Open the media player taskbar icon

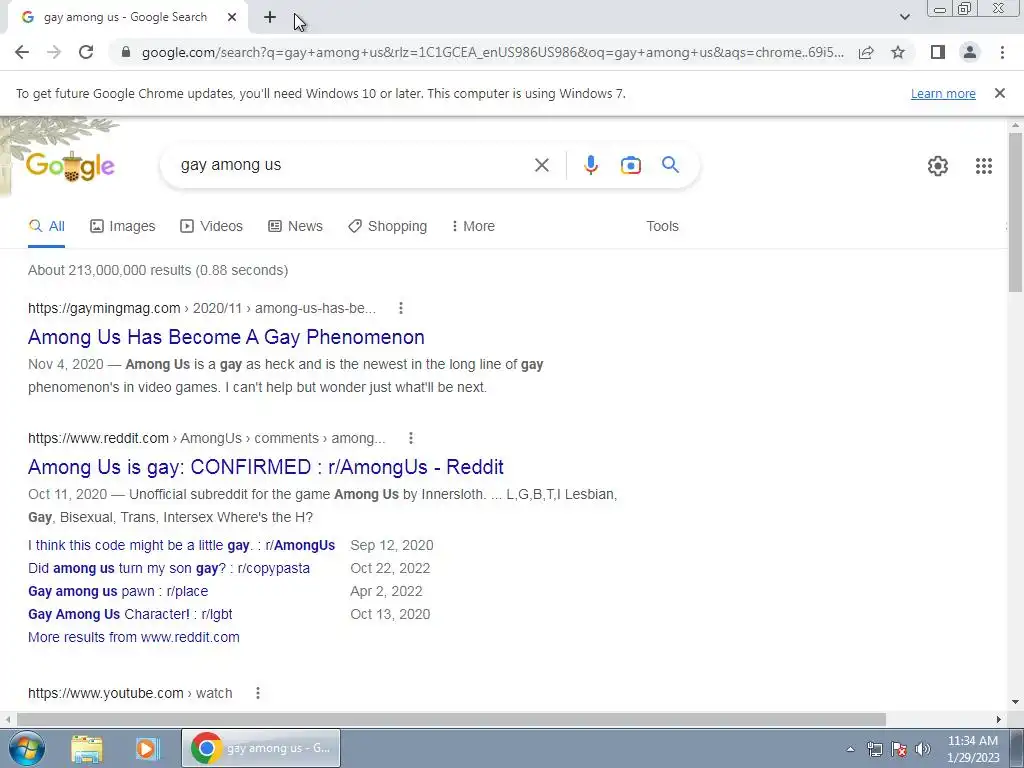click(x=148, y=748)
